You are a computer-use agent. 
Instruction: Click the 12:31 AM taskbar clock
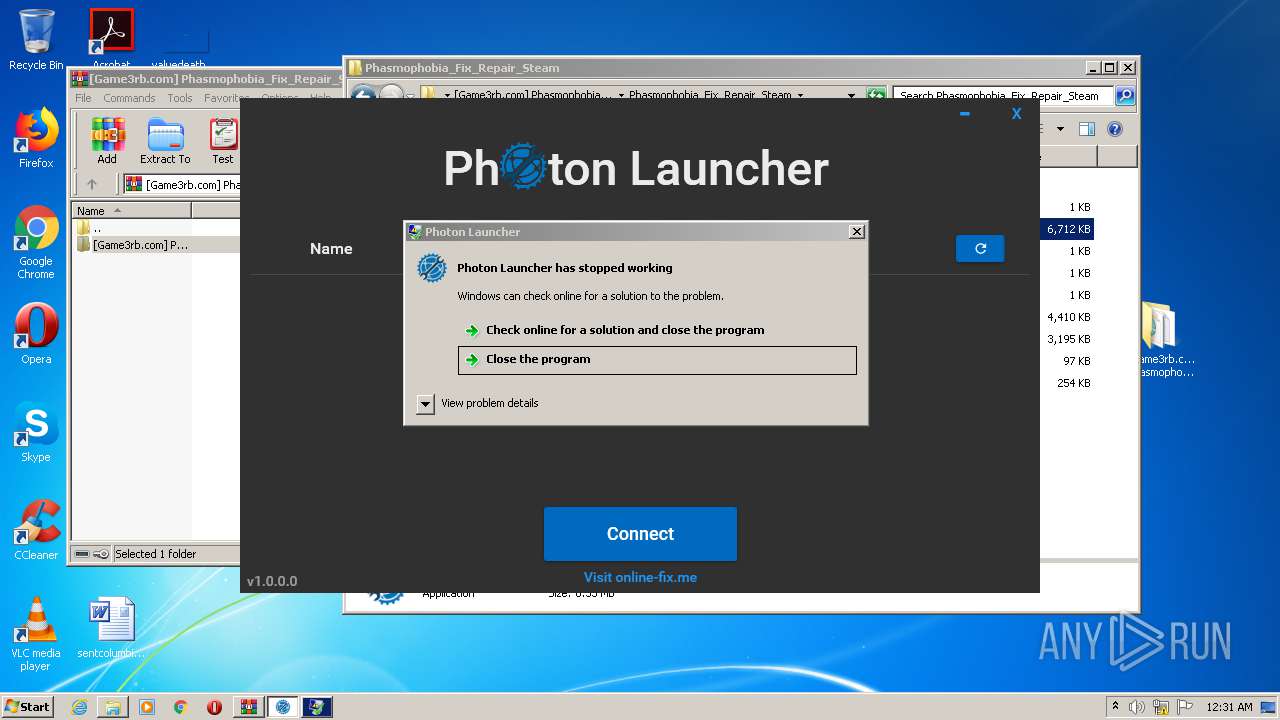click(1229, 707)
